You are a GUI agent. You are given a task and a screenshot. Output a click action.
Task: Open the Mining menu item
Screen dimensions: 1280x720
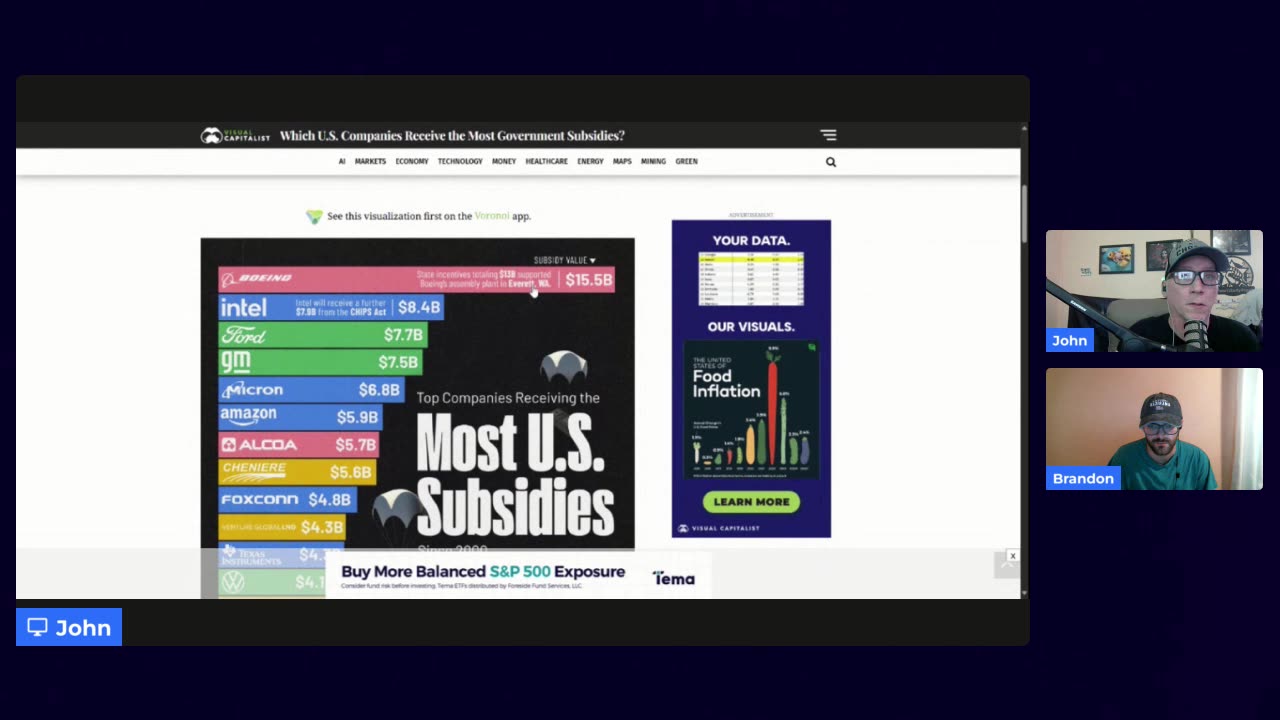click(653, 161)
